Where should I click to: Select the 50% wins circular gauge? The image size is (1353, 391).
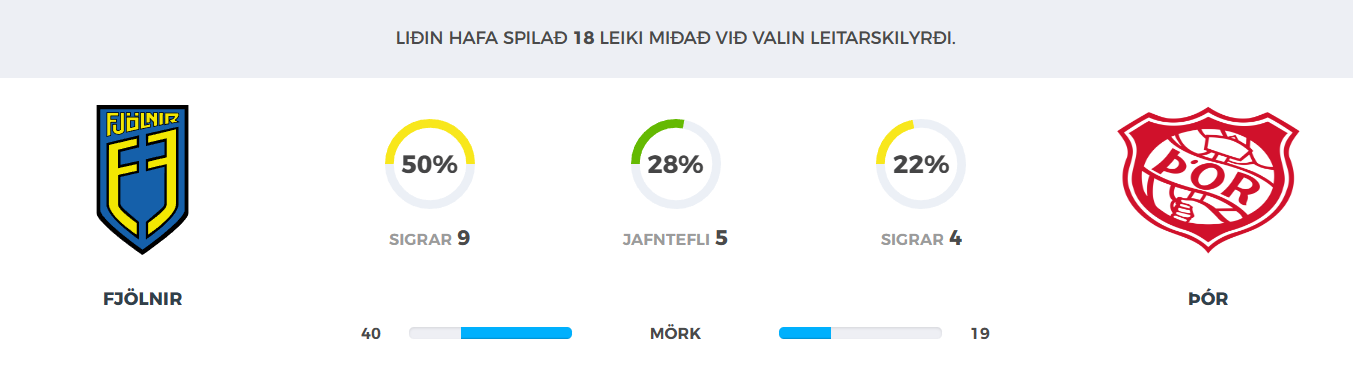tap(430, 164)
